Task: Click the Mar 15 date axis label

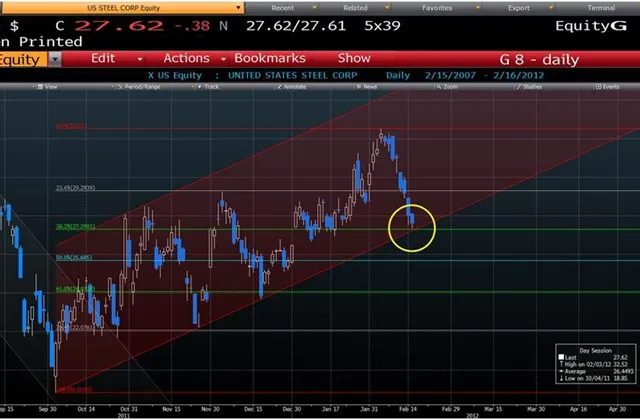Action: (493, 409)
